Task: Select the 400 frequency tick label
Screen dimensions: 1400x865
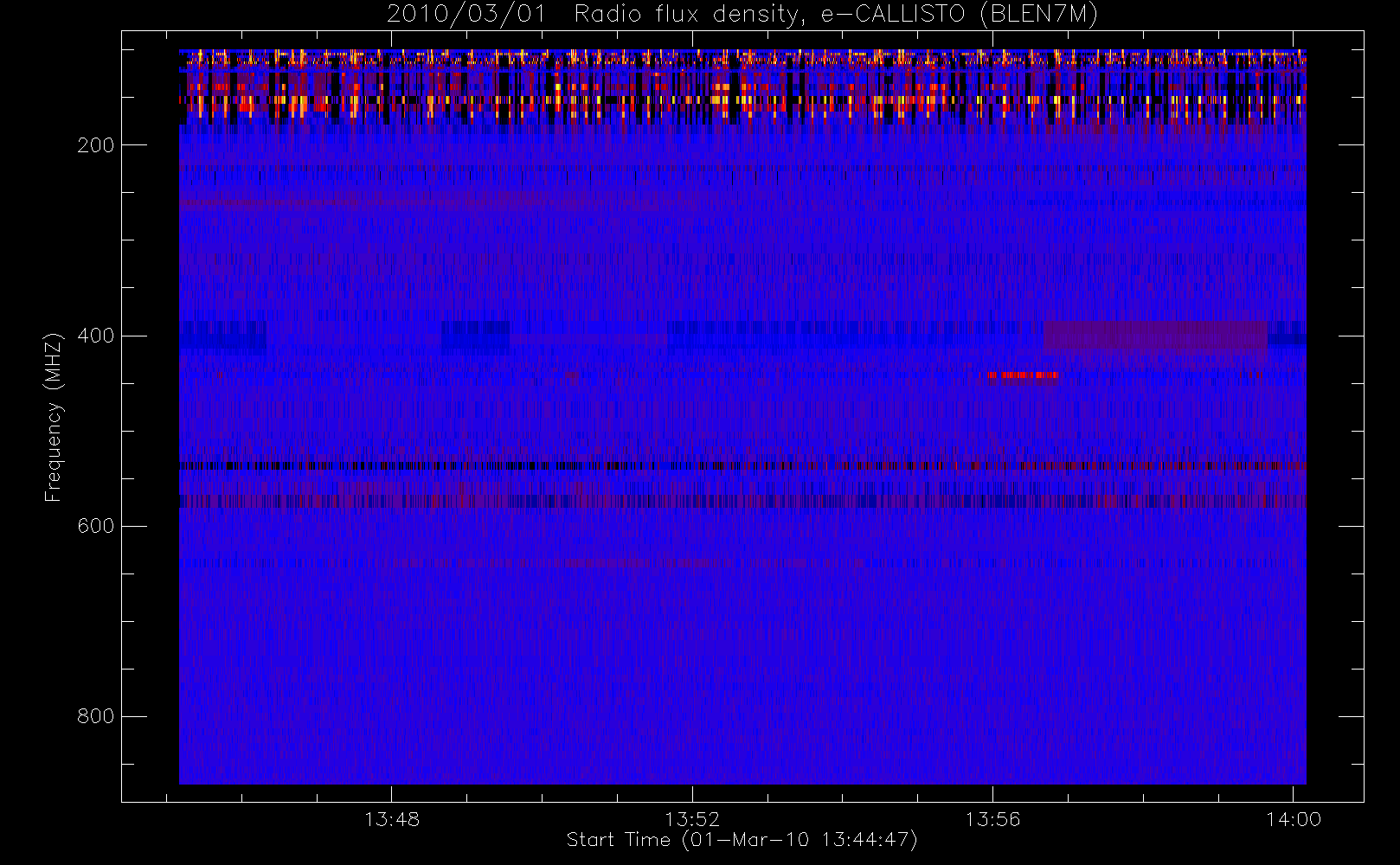Action: point(95,336)
